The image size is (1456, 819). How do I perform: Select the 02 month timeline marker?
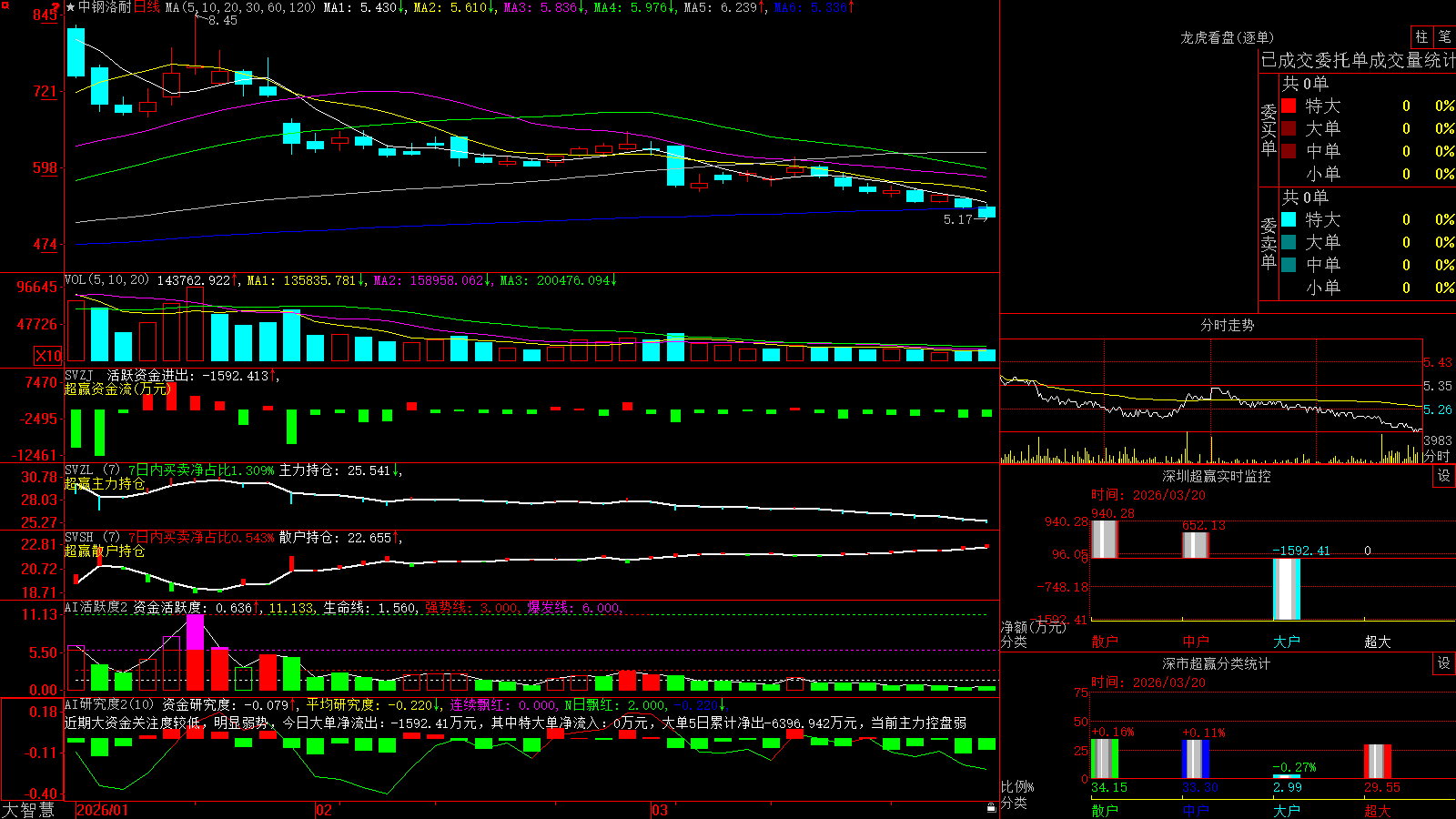[323, 810]
